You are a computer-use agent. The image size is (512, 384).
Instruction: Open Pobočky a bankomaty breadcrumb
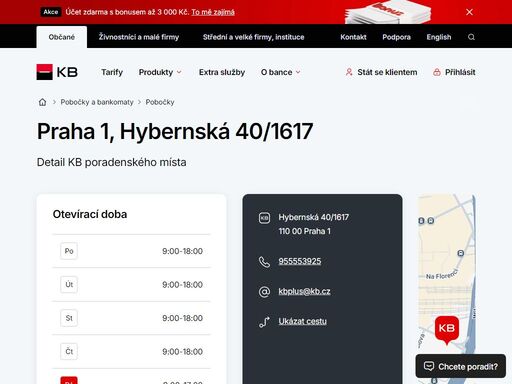[x=97, y=102]
